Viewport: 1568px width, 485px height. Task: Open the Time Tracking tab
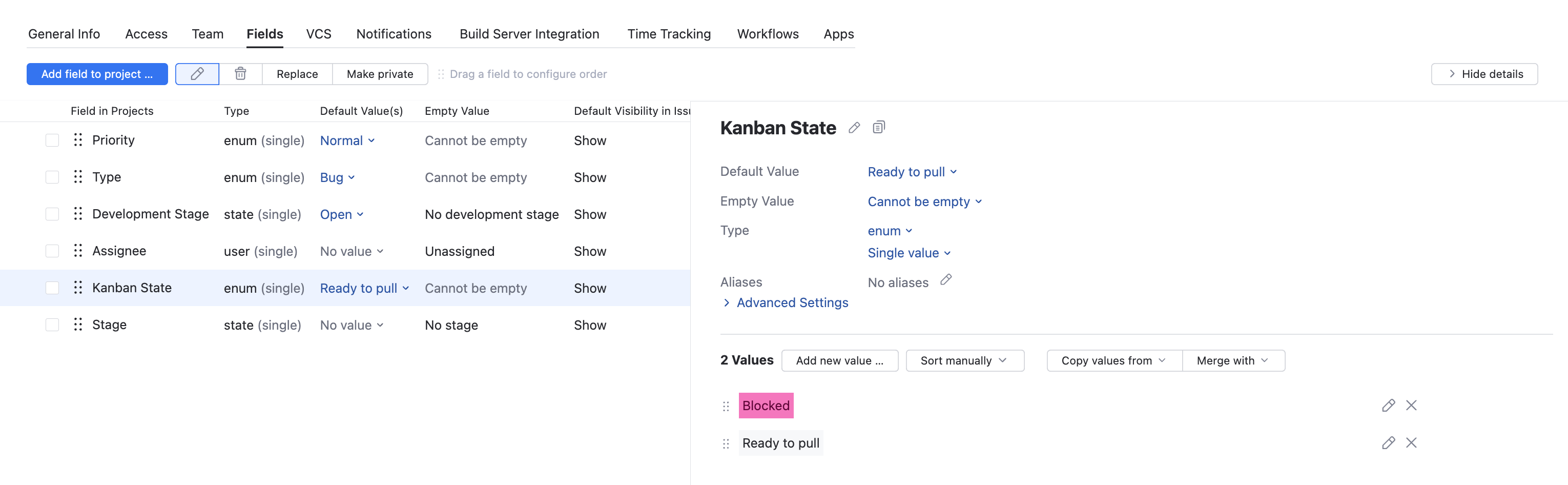(668, 34)
